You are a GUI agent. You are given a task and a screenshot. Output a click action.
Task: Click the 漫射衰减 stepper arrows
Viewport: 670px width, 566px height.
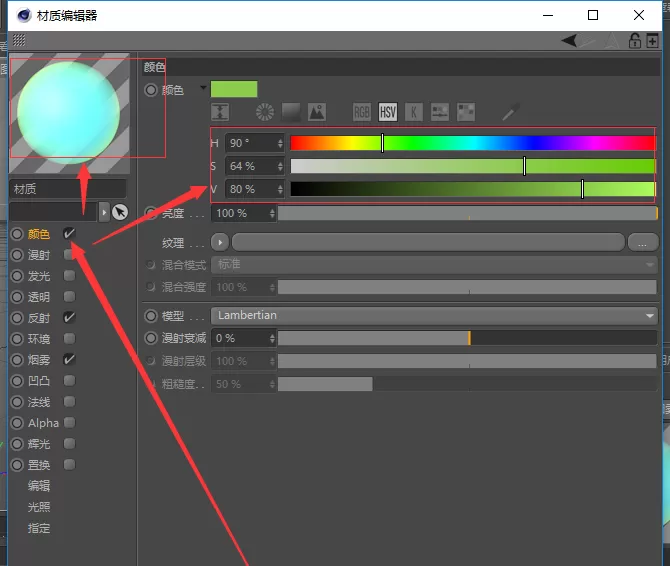[x=272, y=338]
